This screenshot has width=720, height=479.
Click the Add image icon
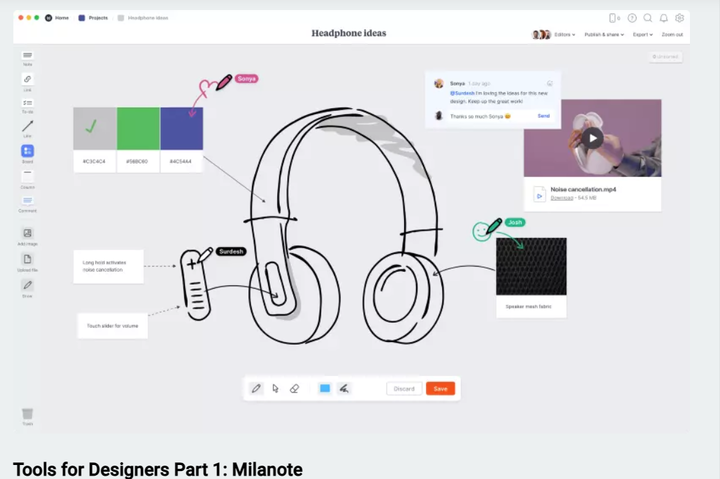click(x=27, y=235)
